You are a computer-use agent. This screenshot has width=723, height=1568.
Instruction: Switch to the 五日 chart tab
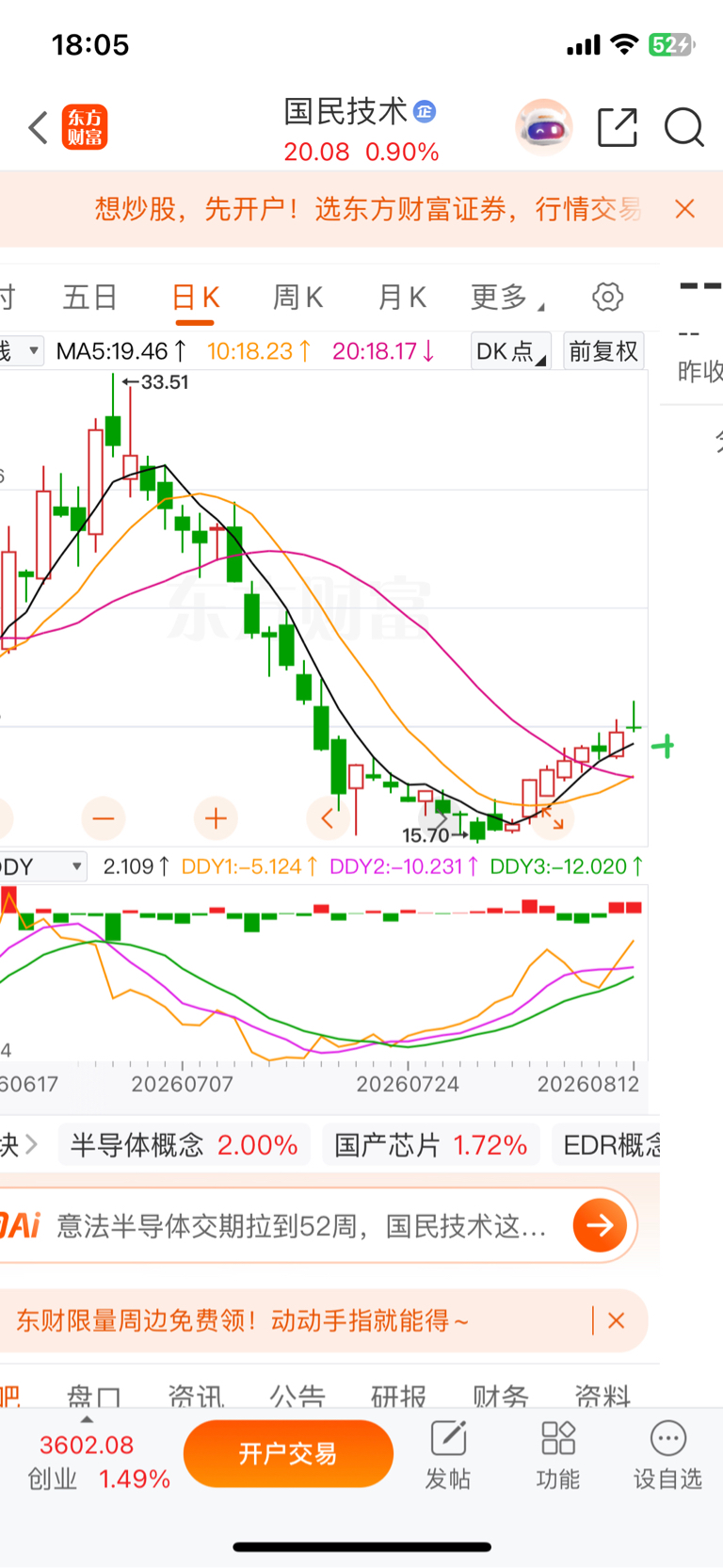89,298
